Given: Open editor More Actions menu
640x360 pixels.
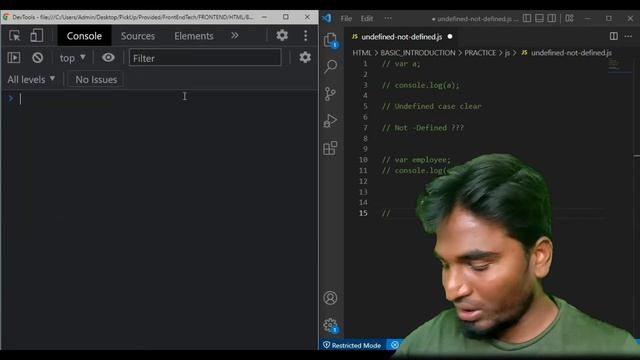Looking at the screenshot, I should (x=628, y=36).
